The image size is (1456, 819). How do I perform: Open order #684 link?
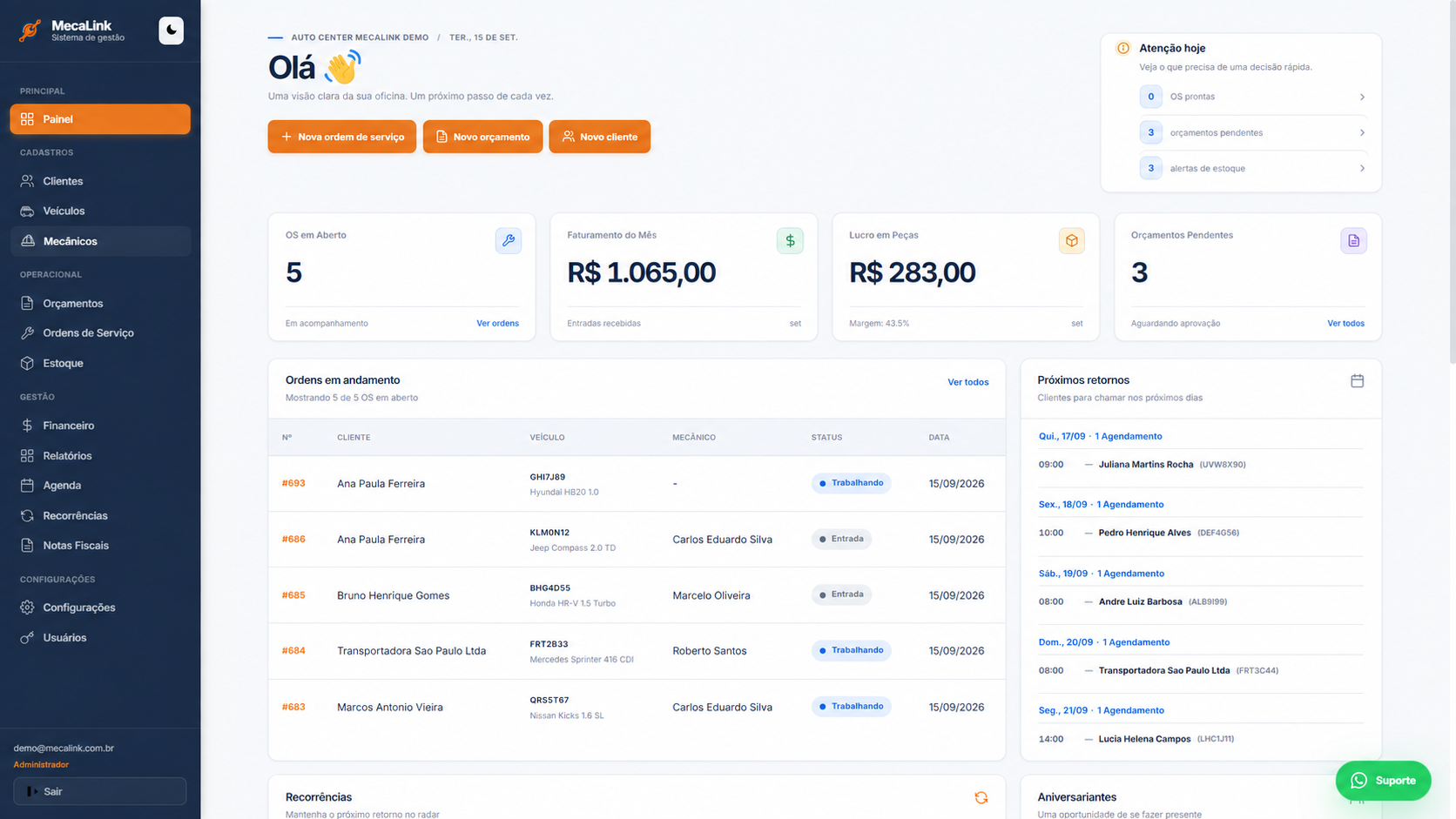[293, 650]
